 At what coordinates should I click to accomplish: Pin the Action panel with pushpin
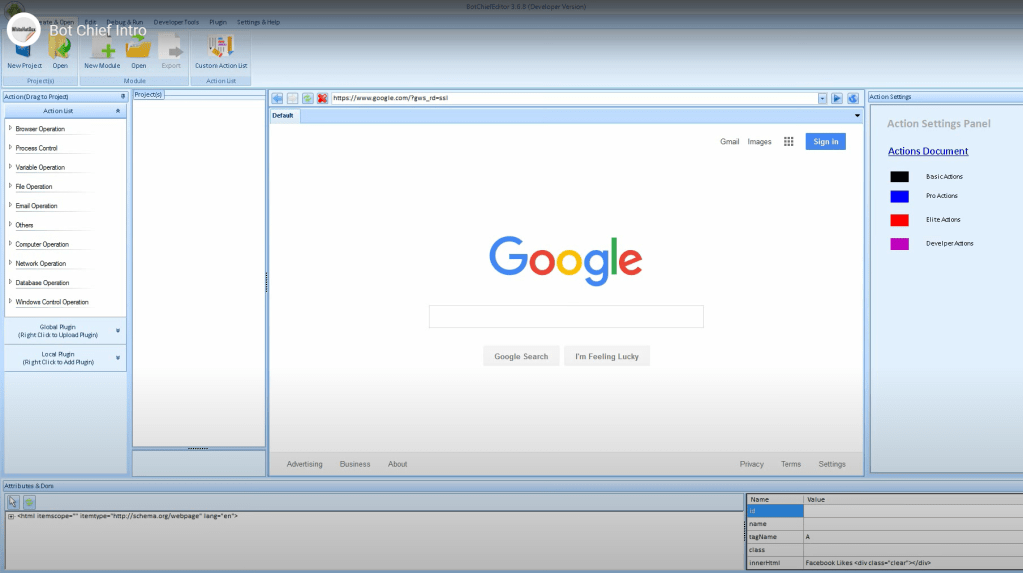click(x=123, y=96)
